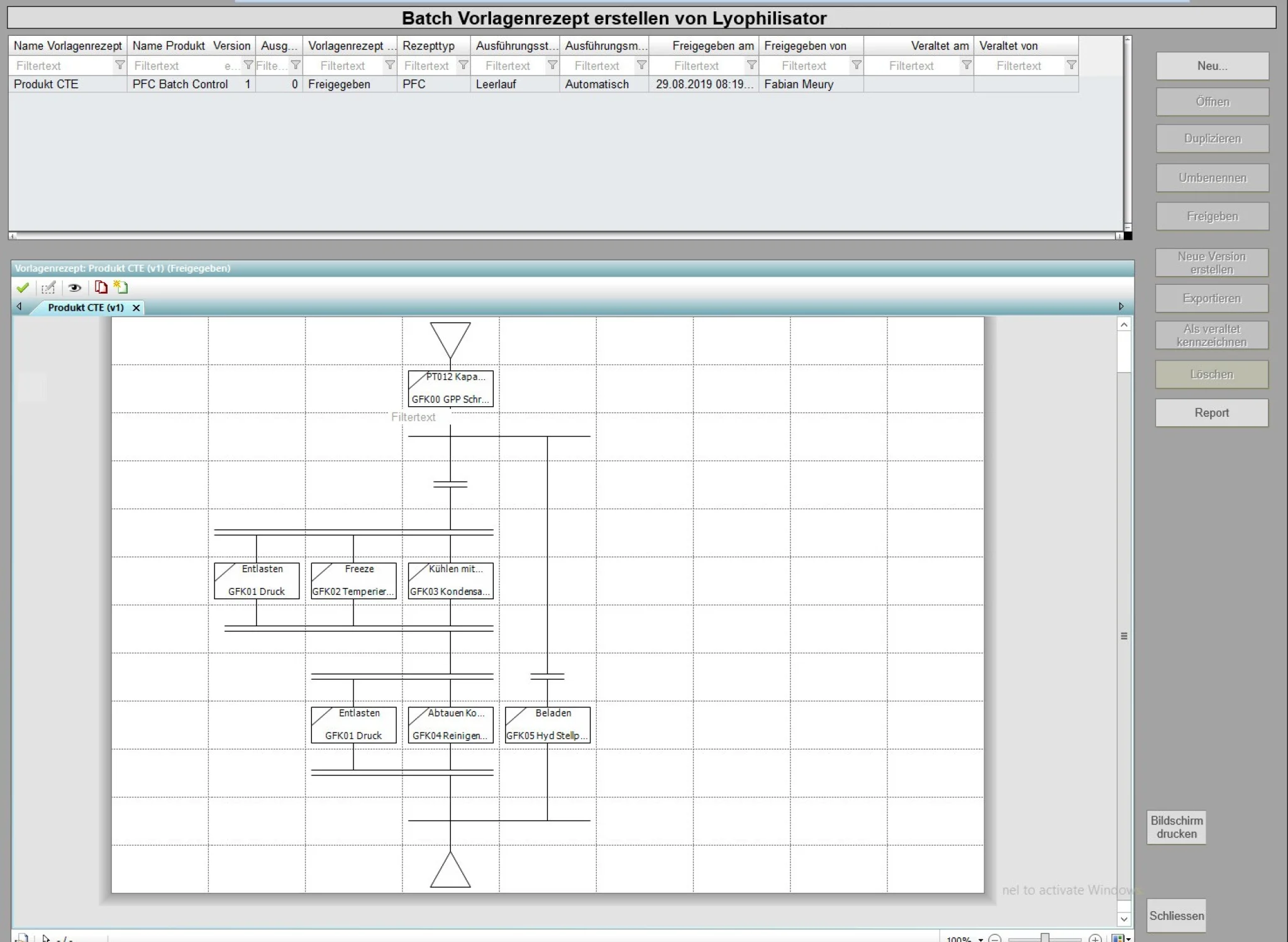This screenshot has height=942, width=1288.
Task: Click the Rezepttyp filter text field
Action: tap(428, 65)
